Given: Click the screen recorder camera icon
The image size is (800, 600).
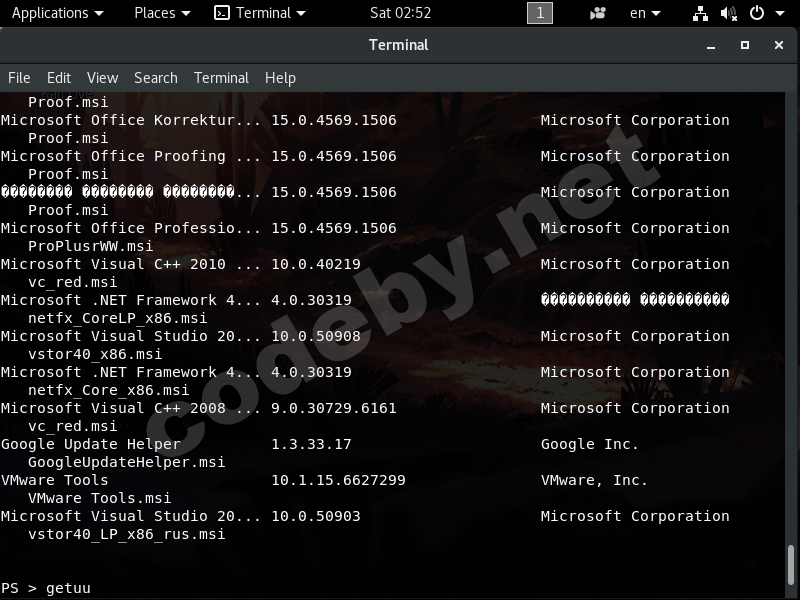Looking at the screenshot, I should click(597, 13).
